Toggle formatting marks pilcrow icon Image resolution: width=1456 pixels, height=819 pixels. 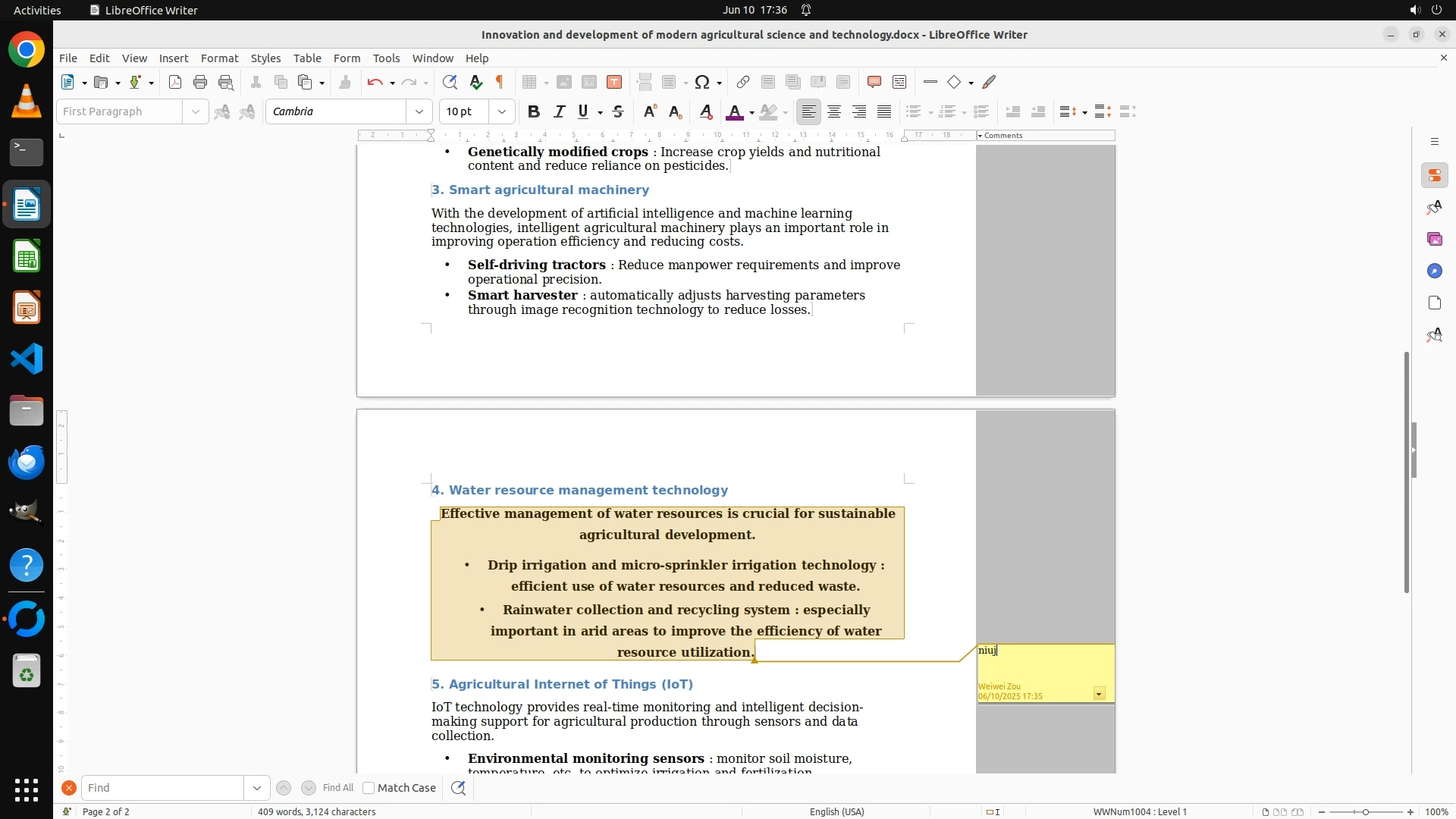point(500,83)
